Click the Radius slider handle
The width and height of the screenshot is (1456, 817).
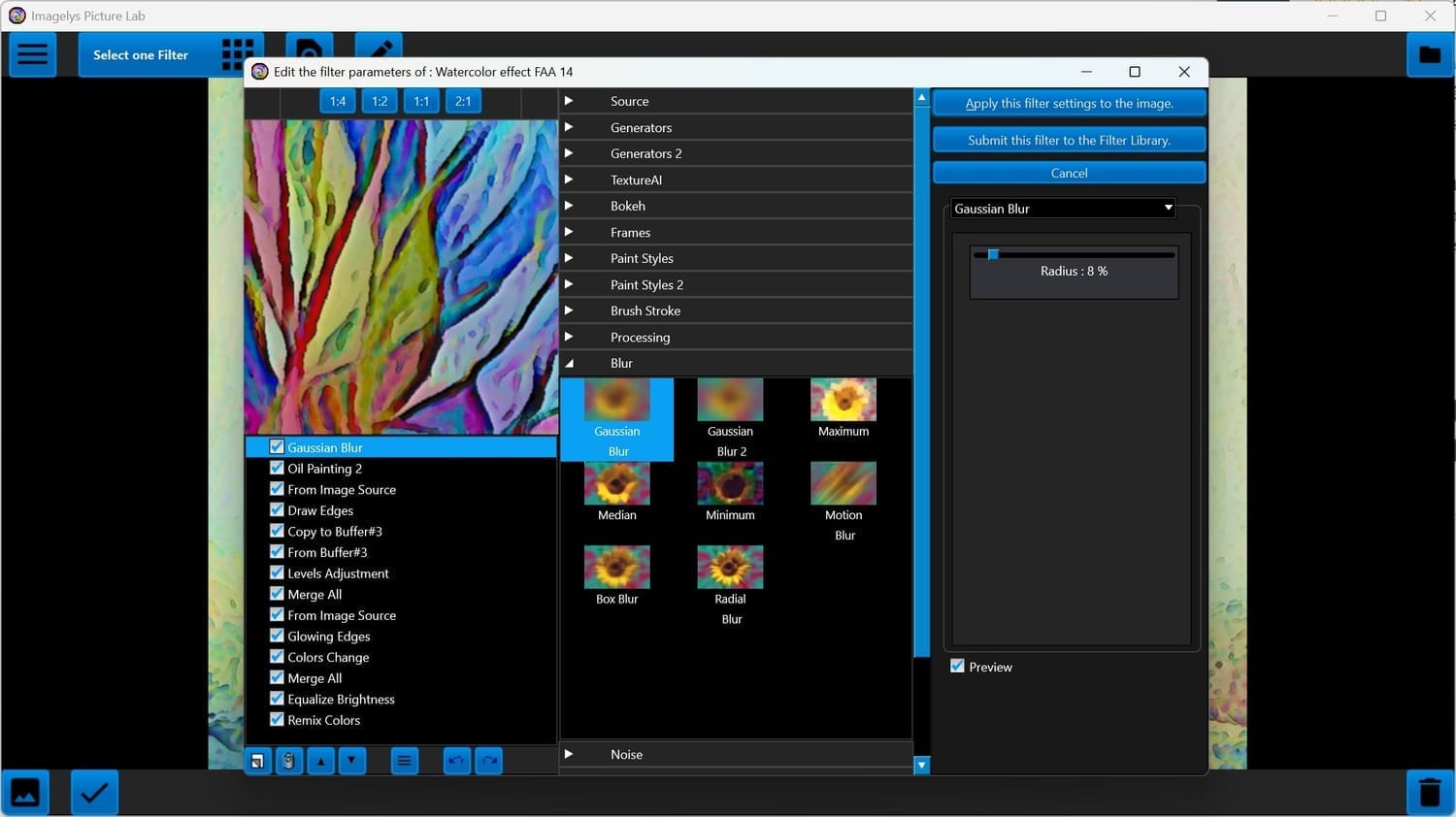(993, 254)
